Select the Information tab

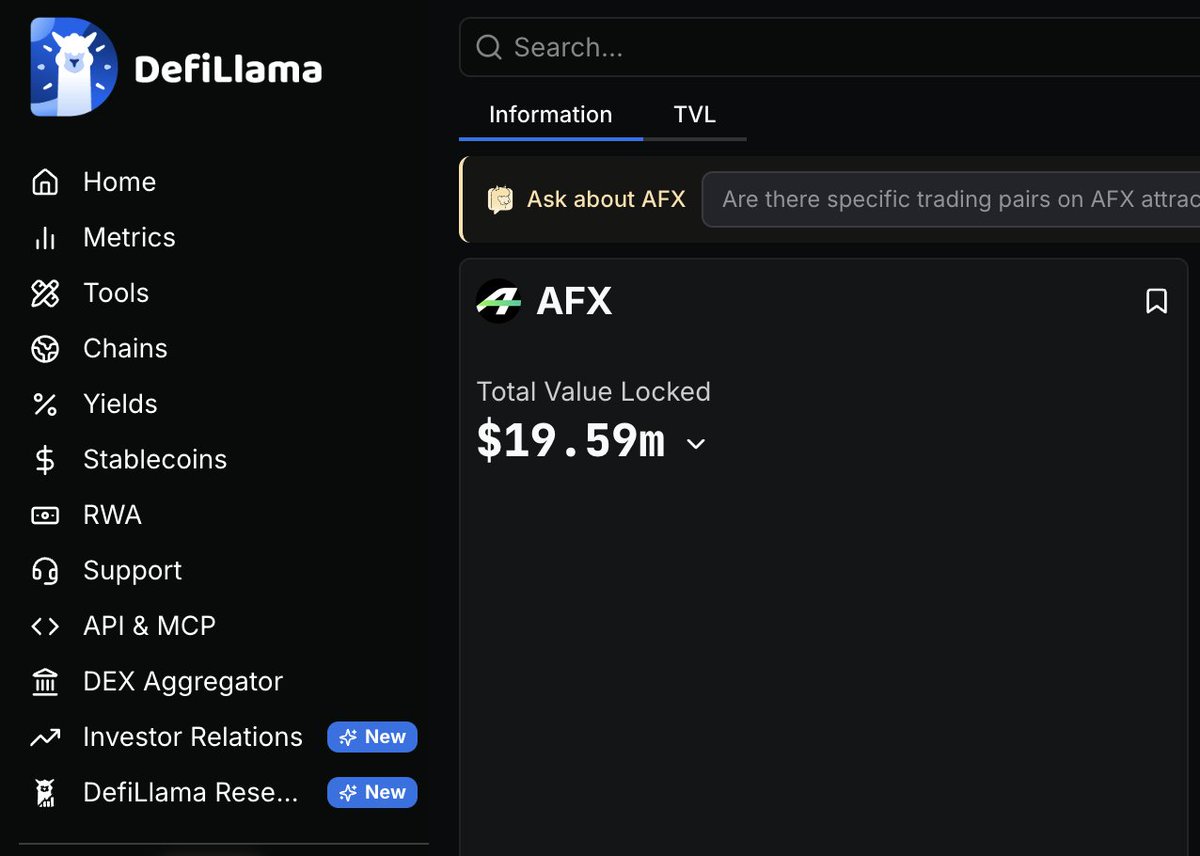(550, 115)
